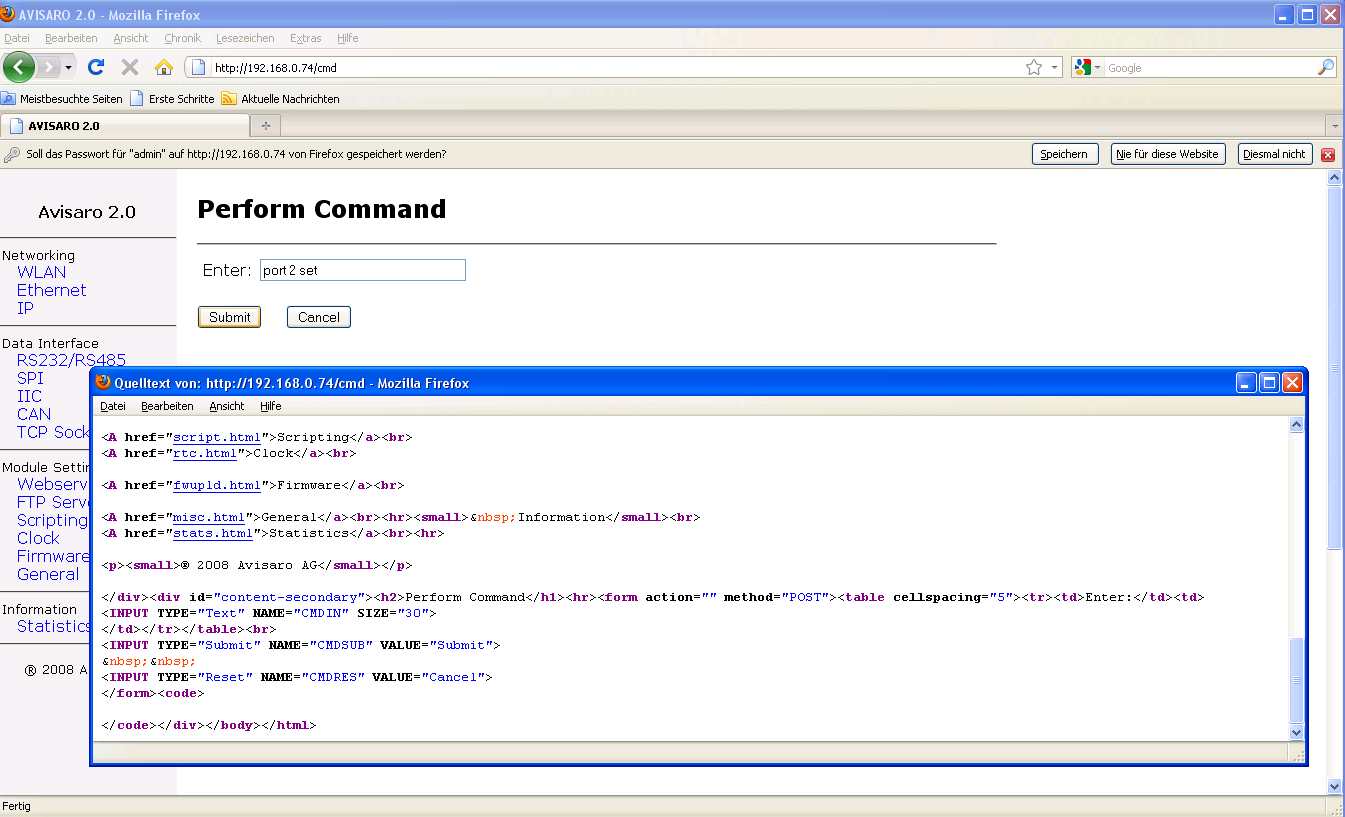Open the home page icon
Image resolution: width=1345 pixels, height=817 pixels.
[164, 67]
